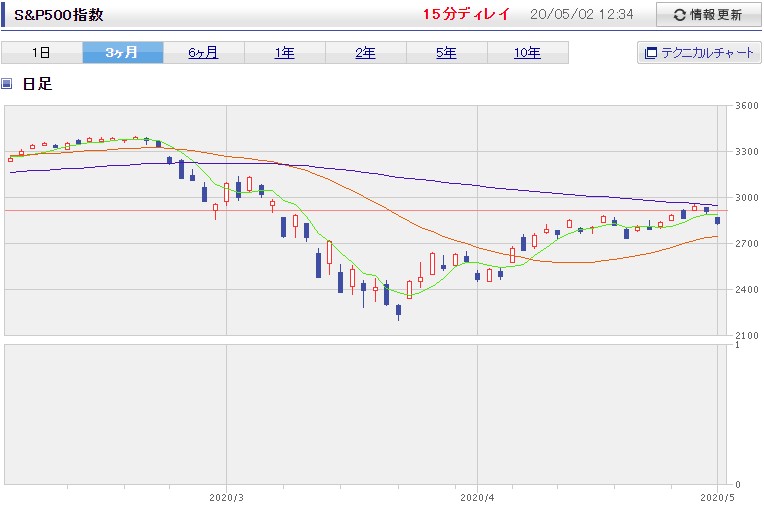
Task: Switch to the 5年 period tab
Action: [x=446, y=53]
